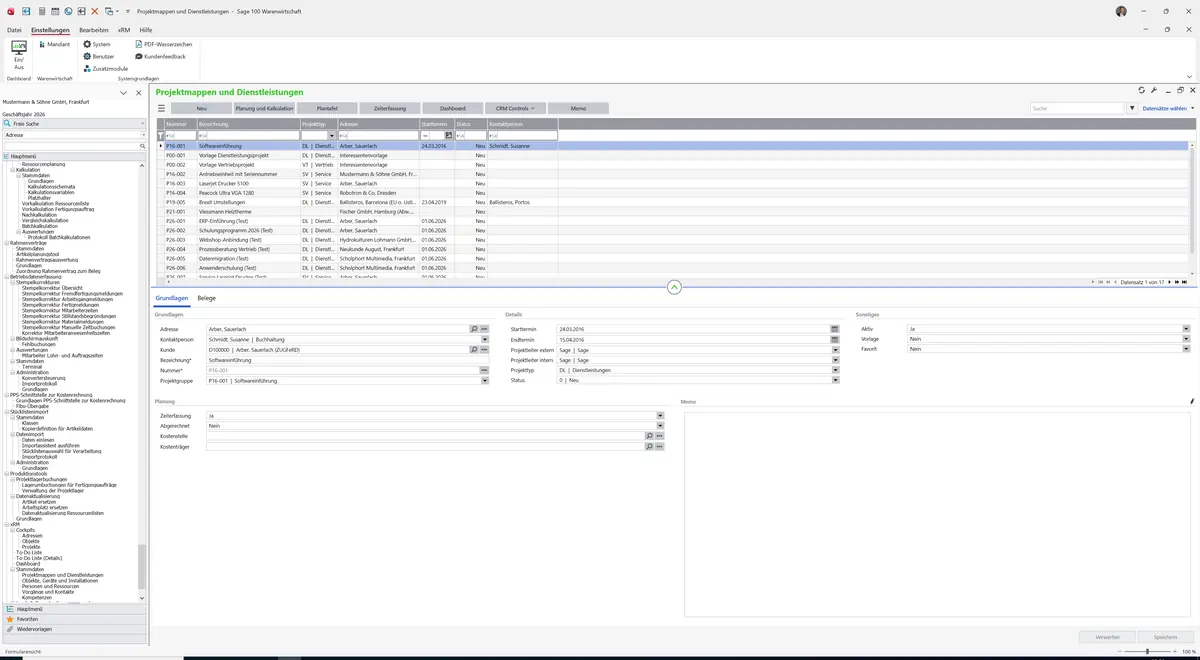Open the Zeiterfassung dropdown in Planung
This screenshot has width=1200, height=660.
click(x=660, y=415)
